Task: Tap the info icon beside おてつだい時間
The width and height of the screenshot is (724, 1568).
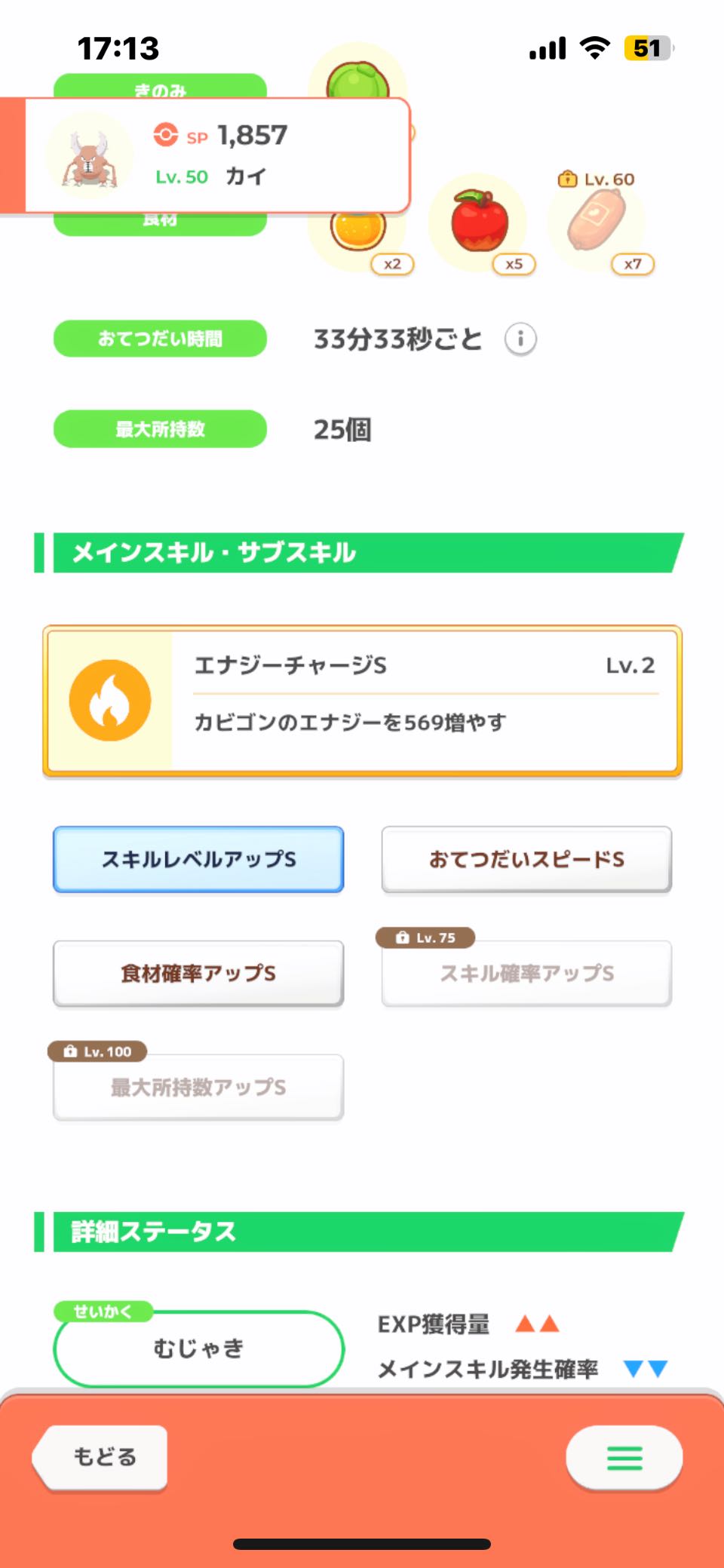Action: (520, 339)
